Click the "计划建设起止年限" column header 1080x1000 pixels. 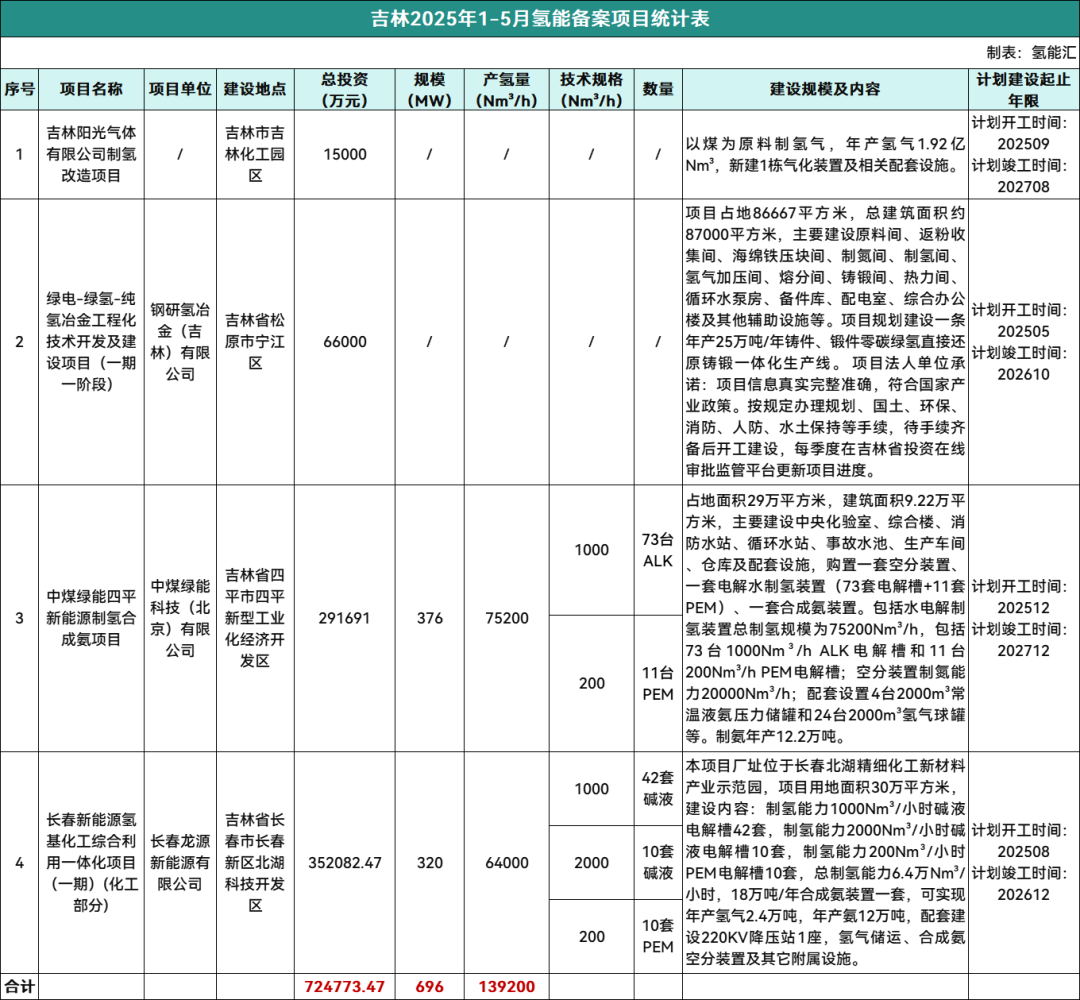[1024, 89]
